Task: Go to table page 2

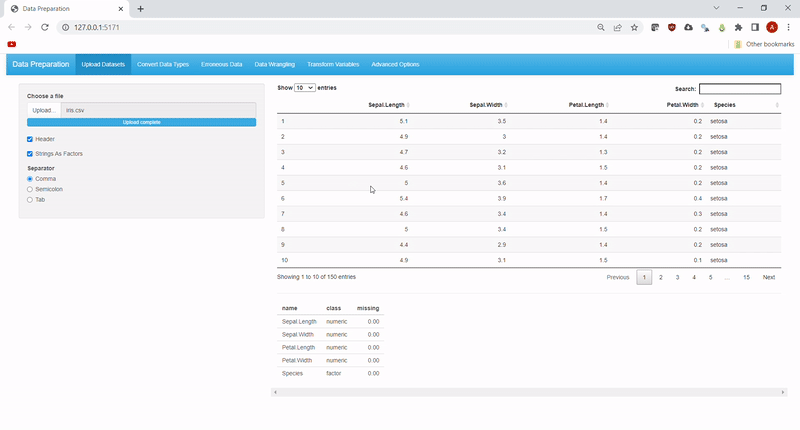Action: [661, 277]
